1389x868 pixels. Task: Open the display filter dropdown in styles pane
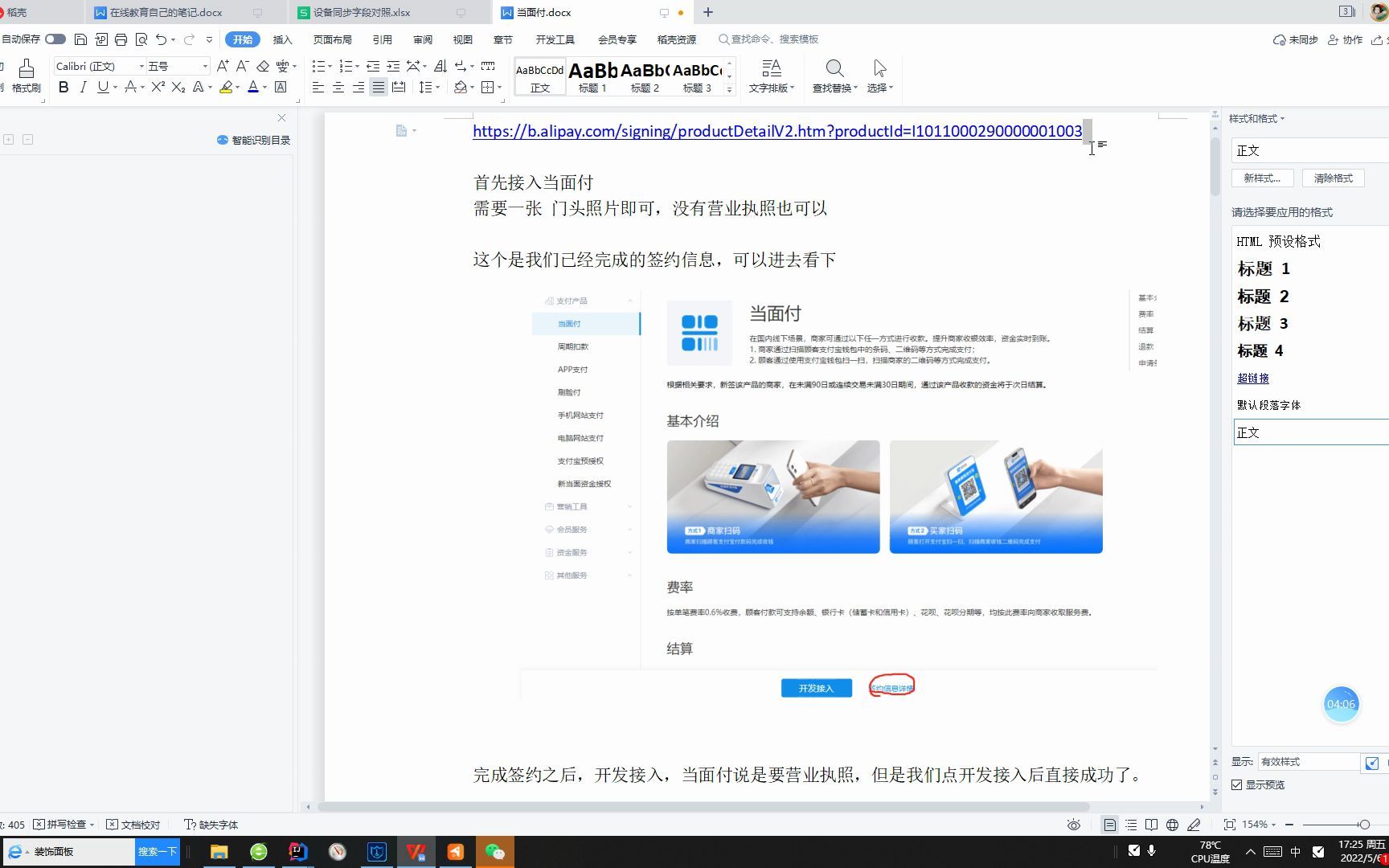click(x=1309, y=761)
